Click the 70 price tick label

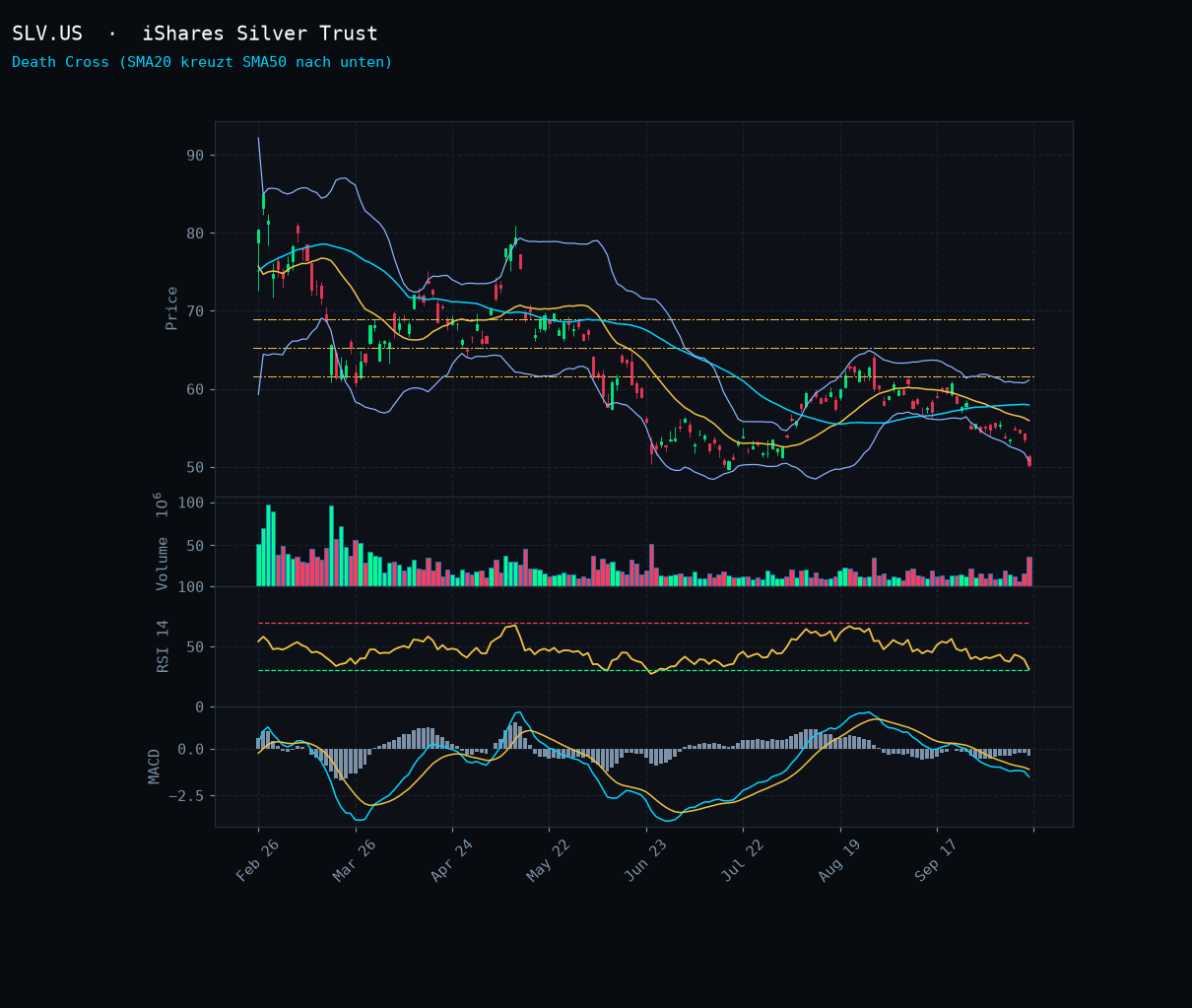coord(194,311)
